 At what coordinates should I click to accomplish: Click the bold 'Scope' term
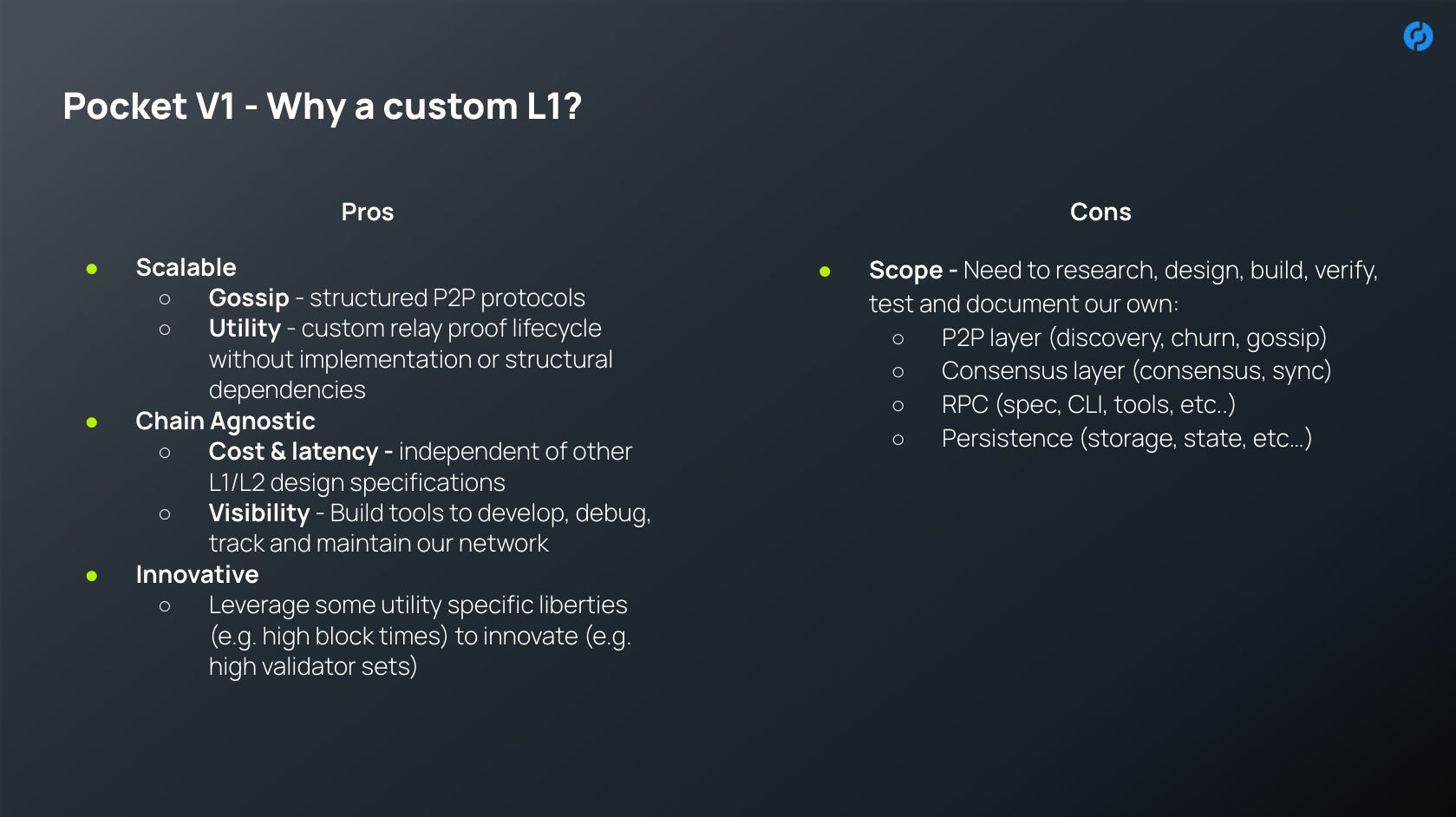click(904, 271)
